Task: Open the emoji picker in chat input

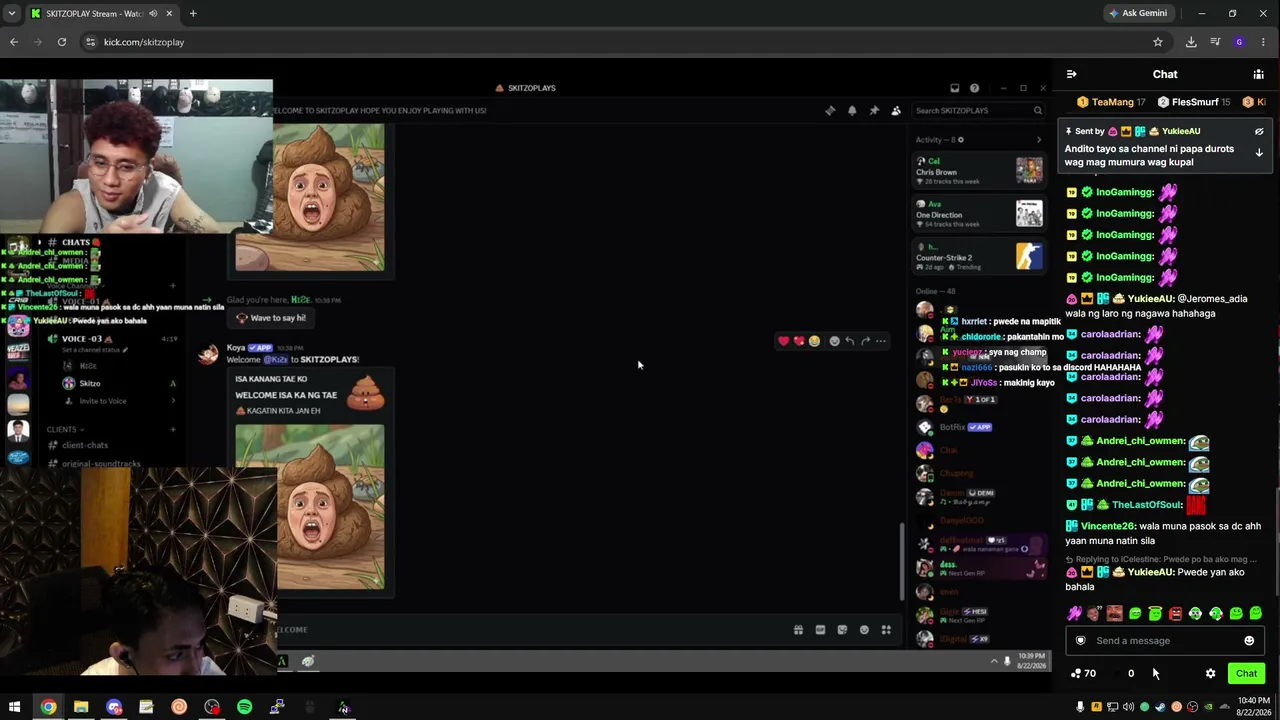Action: tap(1249, 641)
